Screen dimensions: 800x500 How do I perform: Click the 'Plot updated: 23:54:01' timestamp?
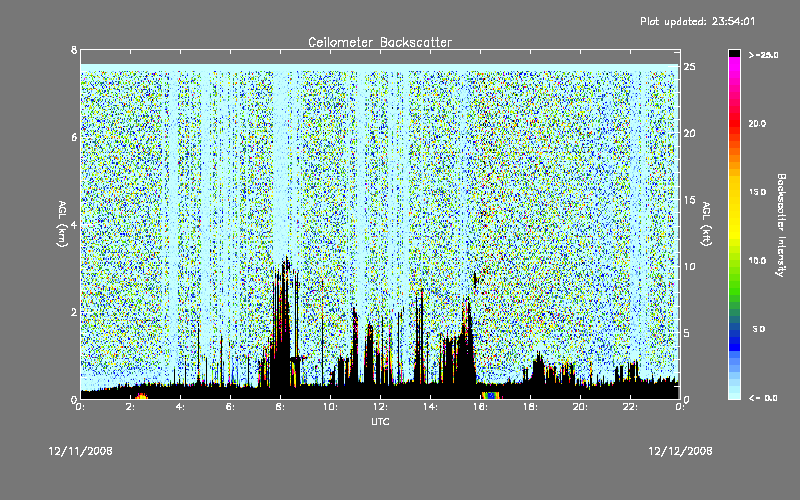coord(697,21)
